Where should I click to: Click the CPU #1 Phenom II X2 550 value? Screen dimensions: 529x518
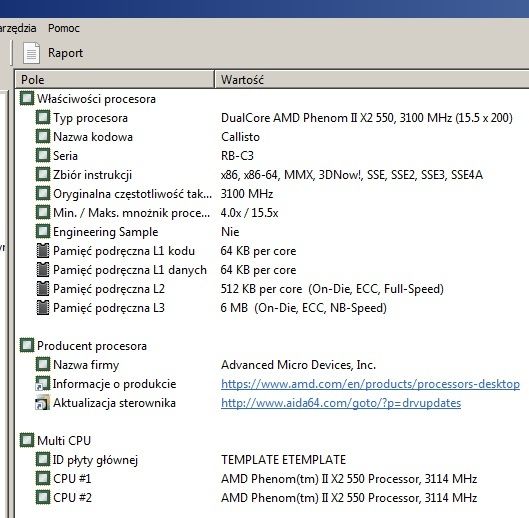[349, 479]
